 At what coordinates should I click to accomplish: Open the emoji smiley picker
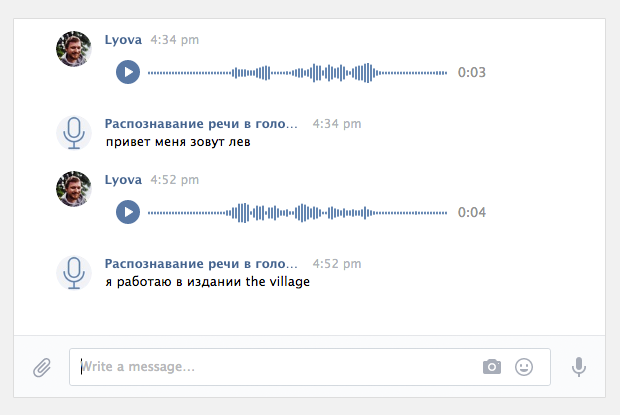click(524, 367)
